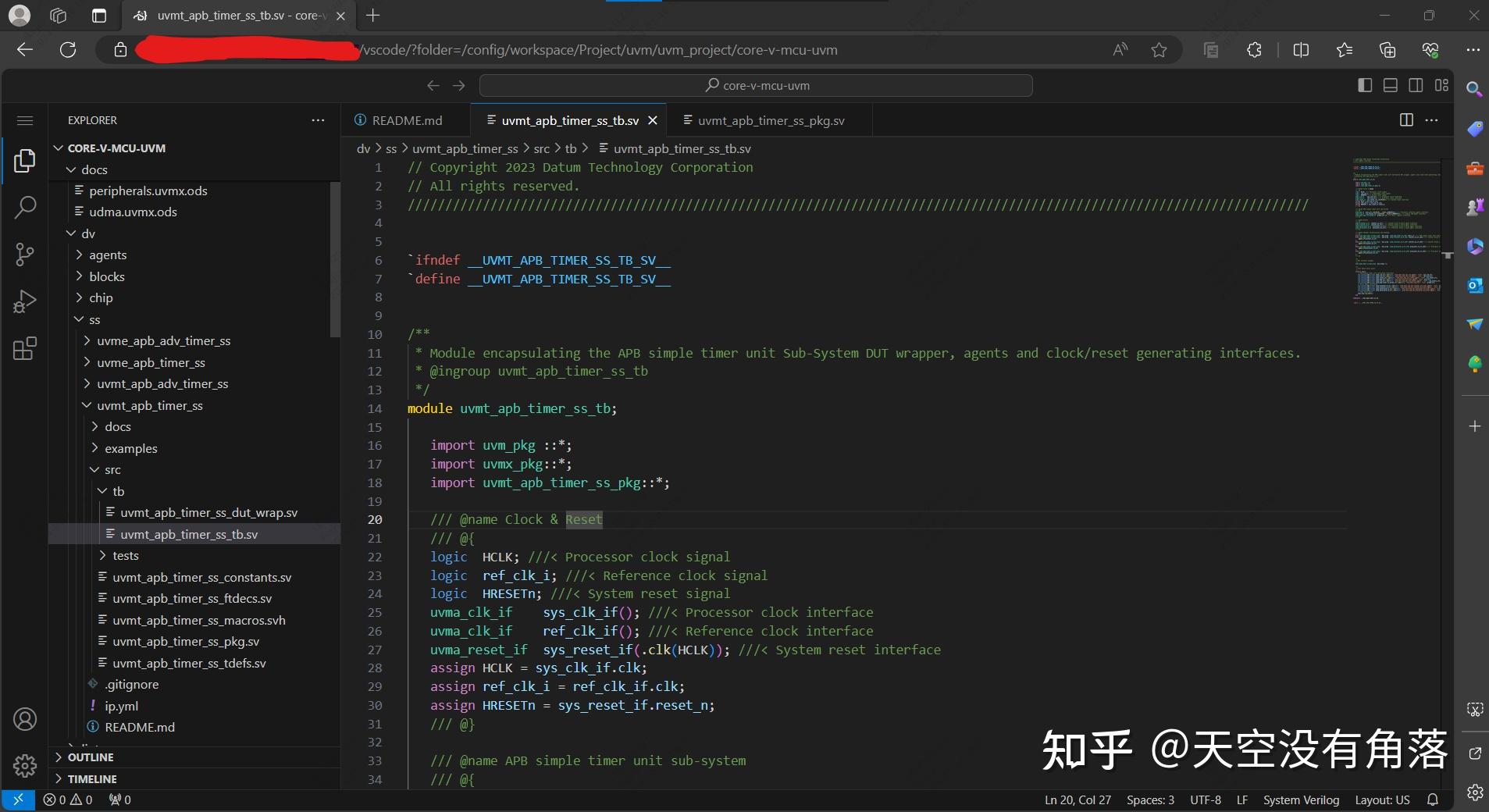The height and width of the screenshot is (812, 1489).
Task: Expand the chip folder
Action: point(101,297)
